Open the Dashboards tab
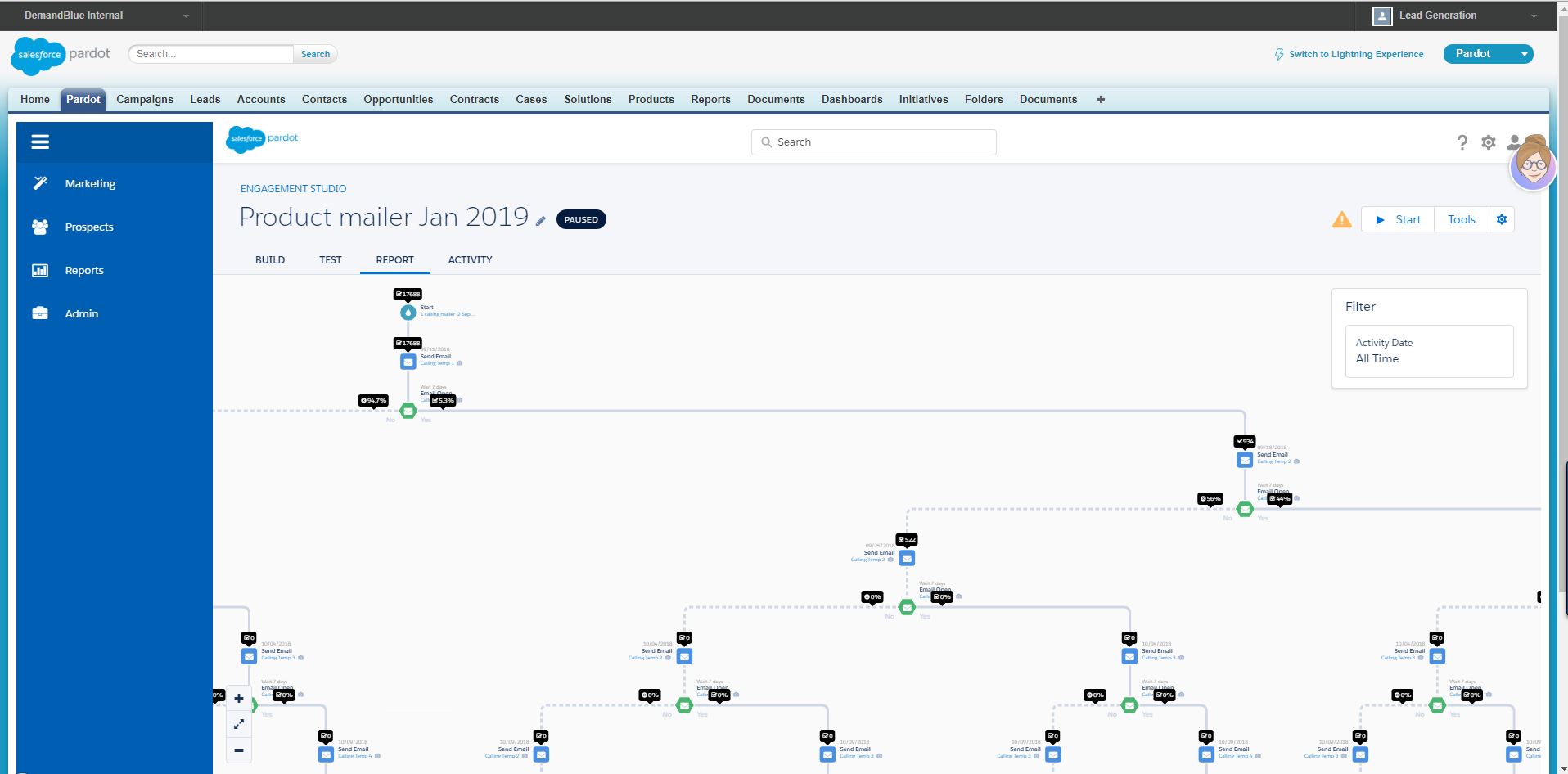 [852, 99]
